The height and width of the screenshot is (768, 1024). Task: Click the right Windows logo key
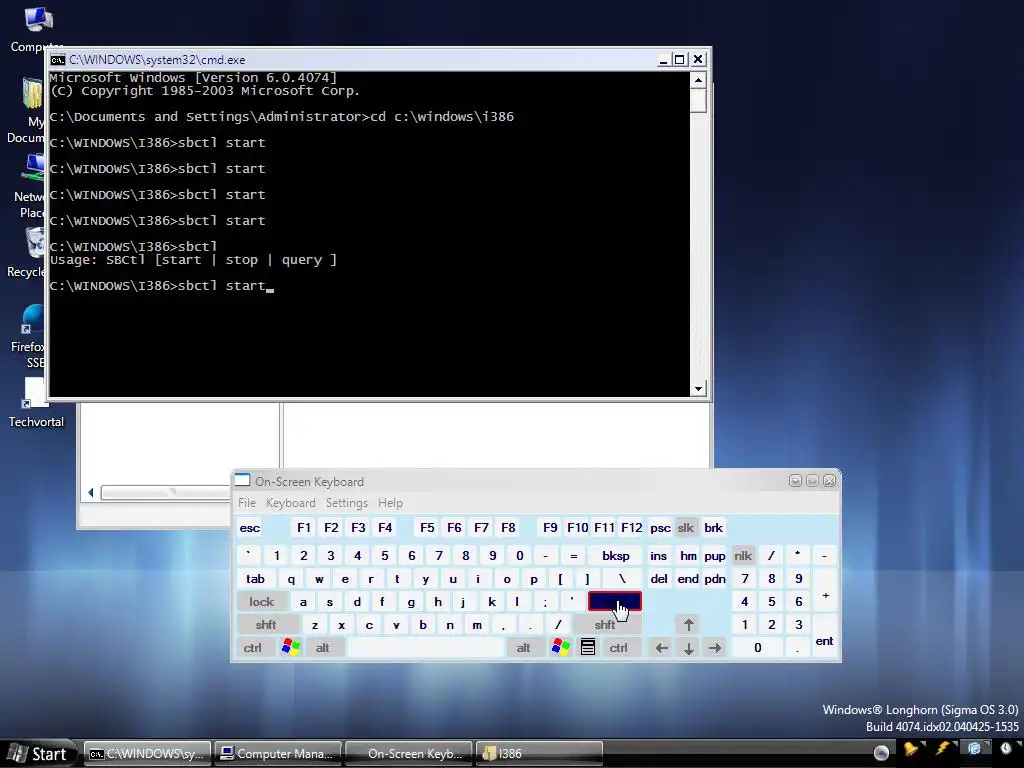[x=561, y=648]
